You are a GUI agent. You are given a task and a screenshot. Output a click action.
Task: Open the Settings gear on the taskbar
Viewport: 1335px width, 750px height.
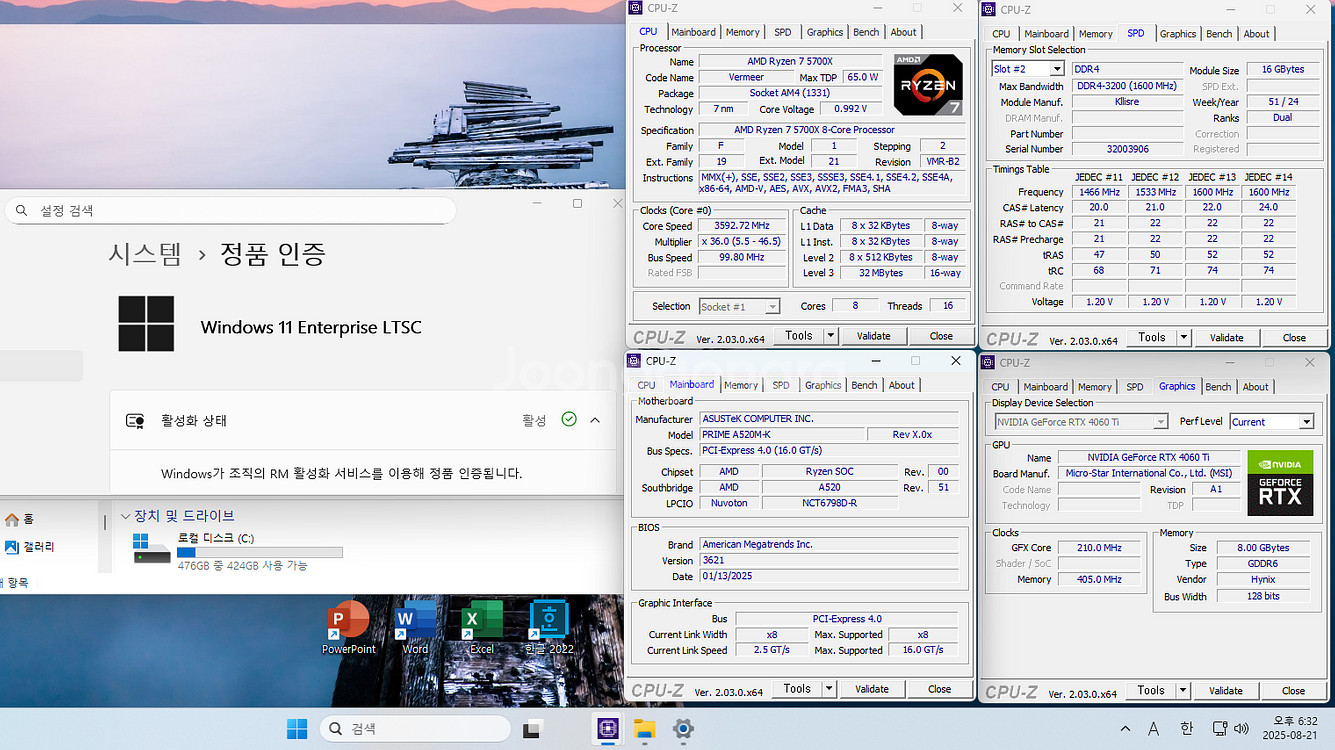pyautogui.click(x=683, y=729)
